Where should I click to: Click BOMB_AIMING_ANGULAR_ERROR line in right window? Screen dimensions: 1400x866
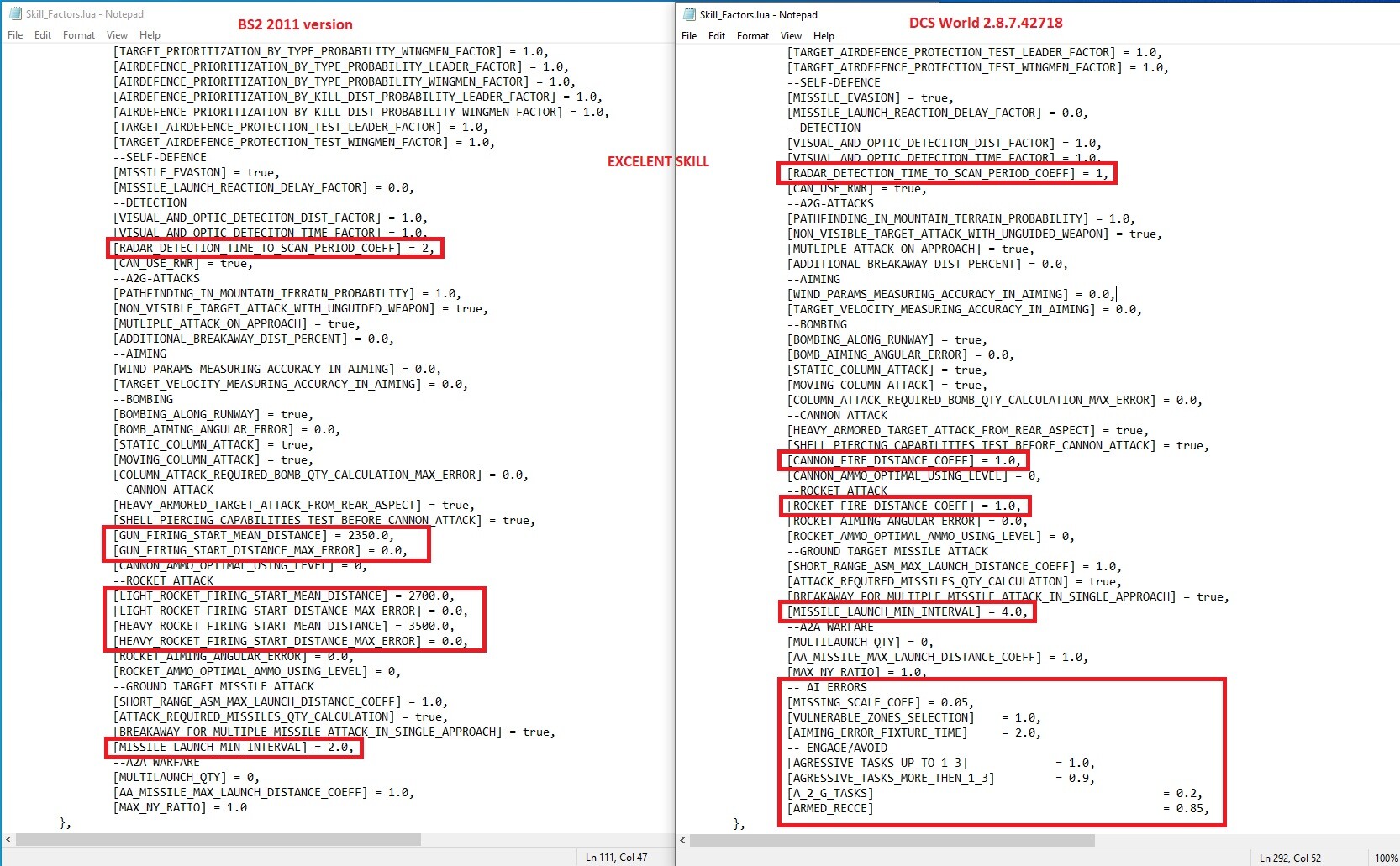pyautogui.click(x=901, y=354)
